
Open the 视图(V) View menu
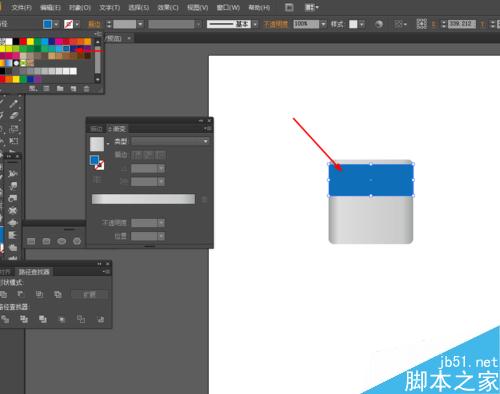198,7
